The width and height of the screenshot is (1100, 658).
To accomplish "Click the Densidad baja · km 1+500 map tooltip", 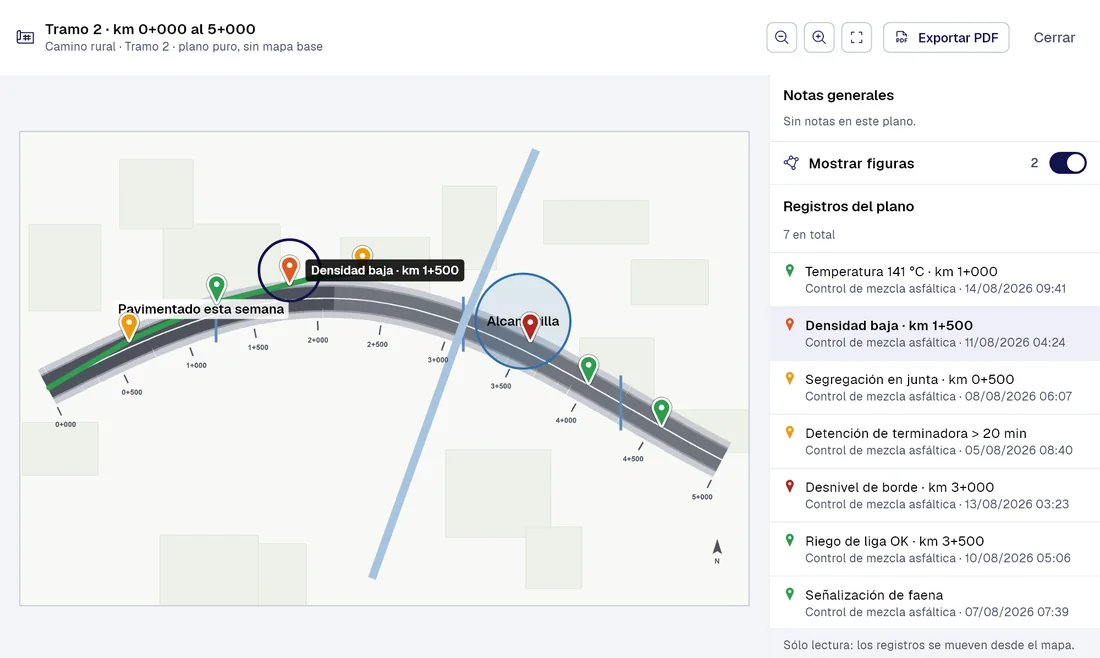I will pos(384,270).
